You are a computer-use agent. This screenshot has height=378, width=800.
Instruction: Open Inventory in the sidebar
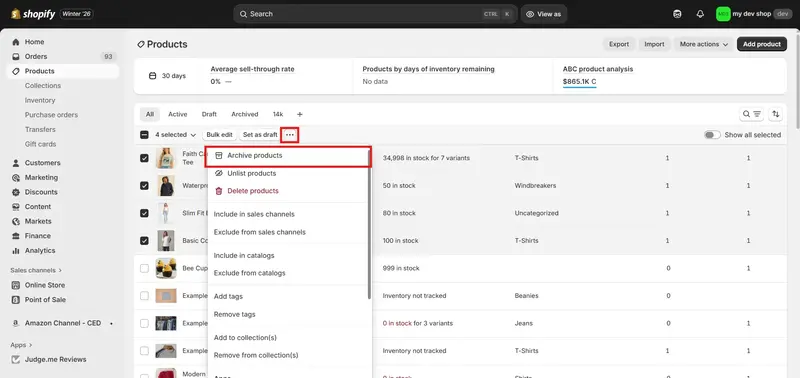(x=40, y=100)
